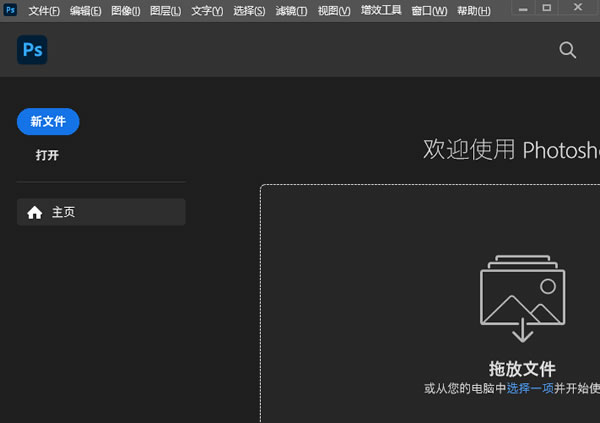Open the 文字(Y) menu

coord(207,11)
